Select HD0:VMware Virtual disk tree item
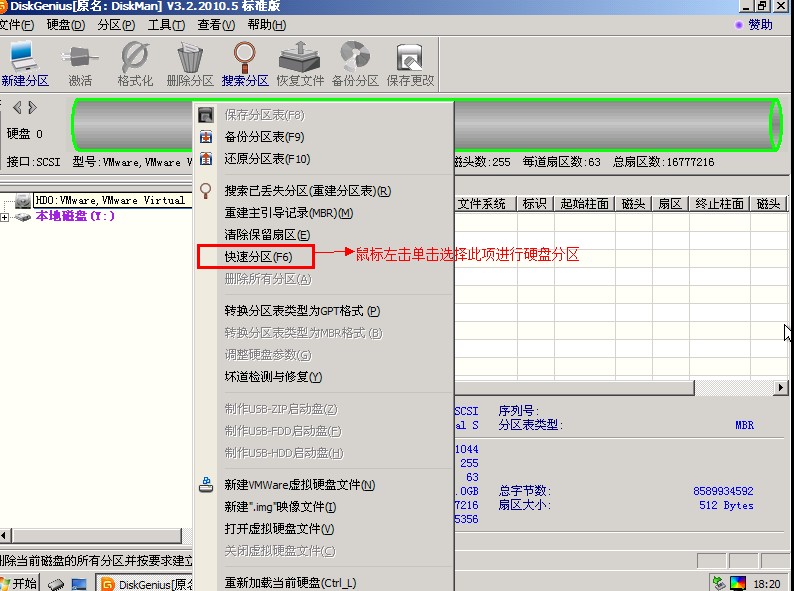794x591 pixels. click(x=112, y=200)
